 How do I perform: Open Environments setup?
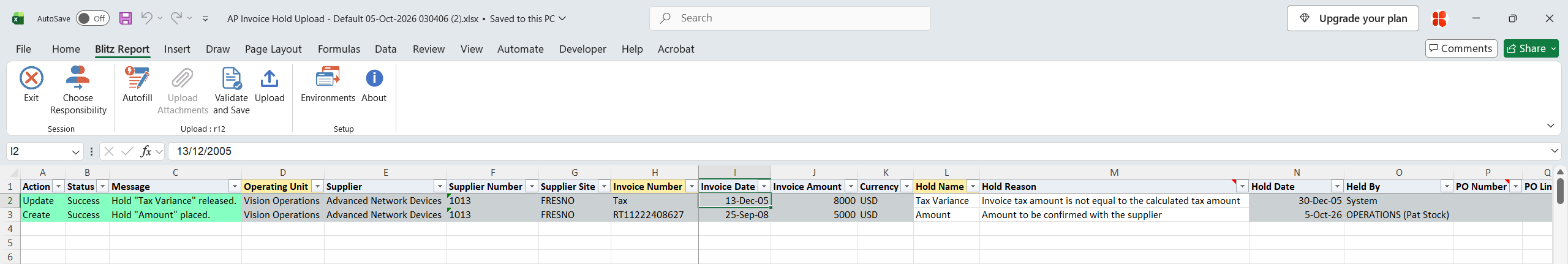coord(328,85)
